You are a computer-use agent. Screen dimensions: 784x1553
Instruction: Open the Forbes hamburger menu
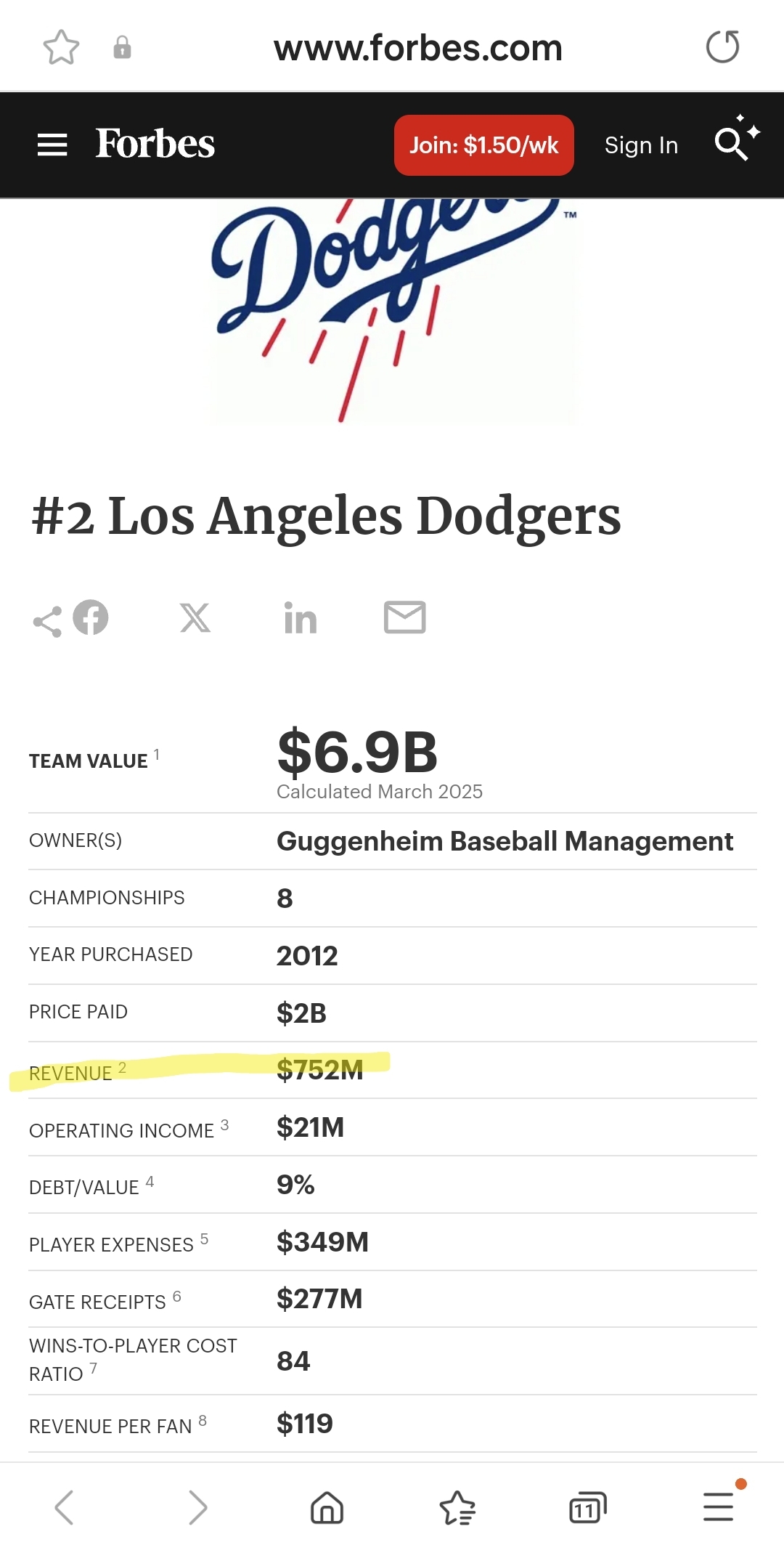click(52, 145)
